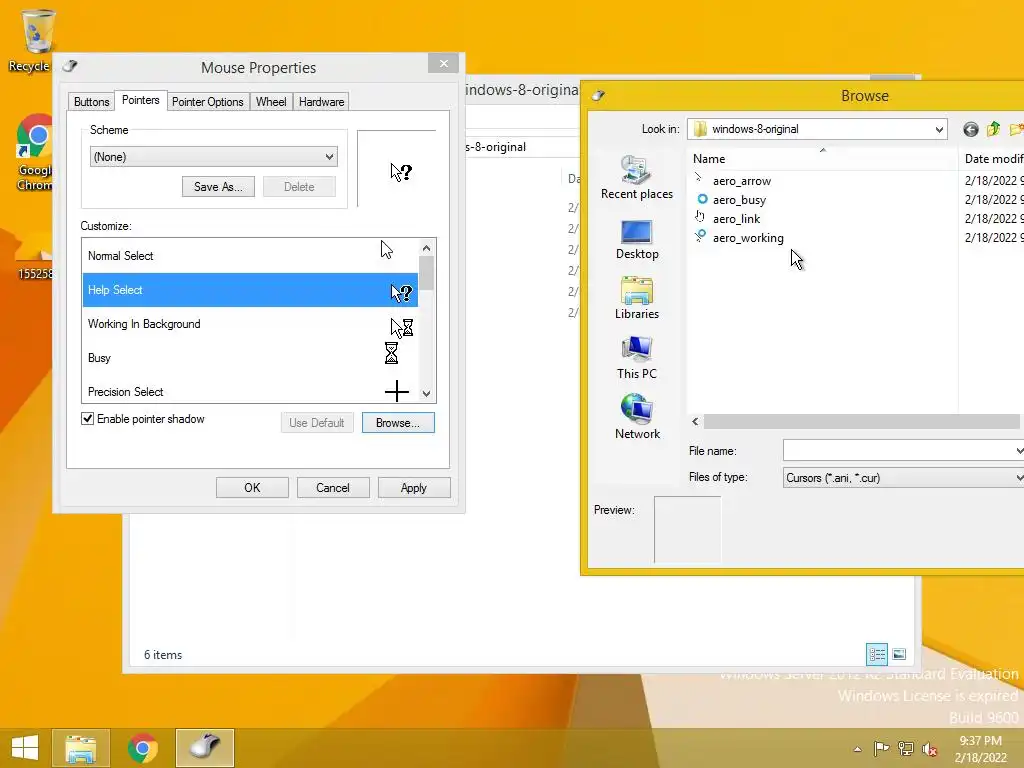Screen dimensions: 1024x768
Task: Open Google Chrome desktop shortcut
Action: 34,152
